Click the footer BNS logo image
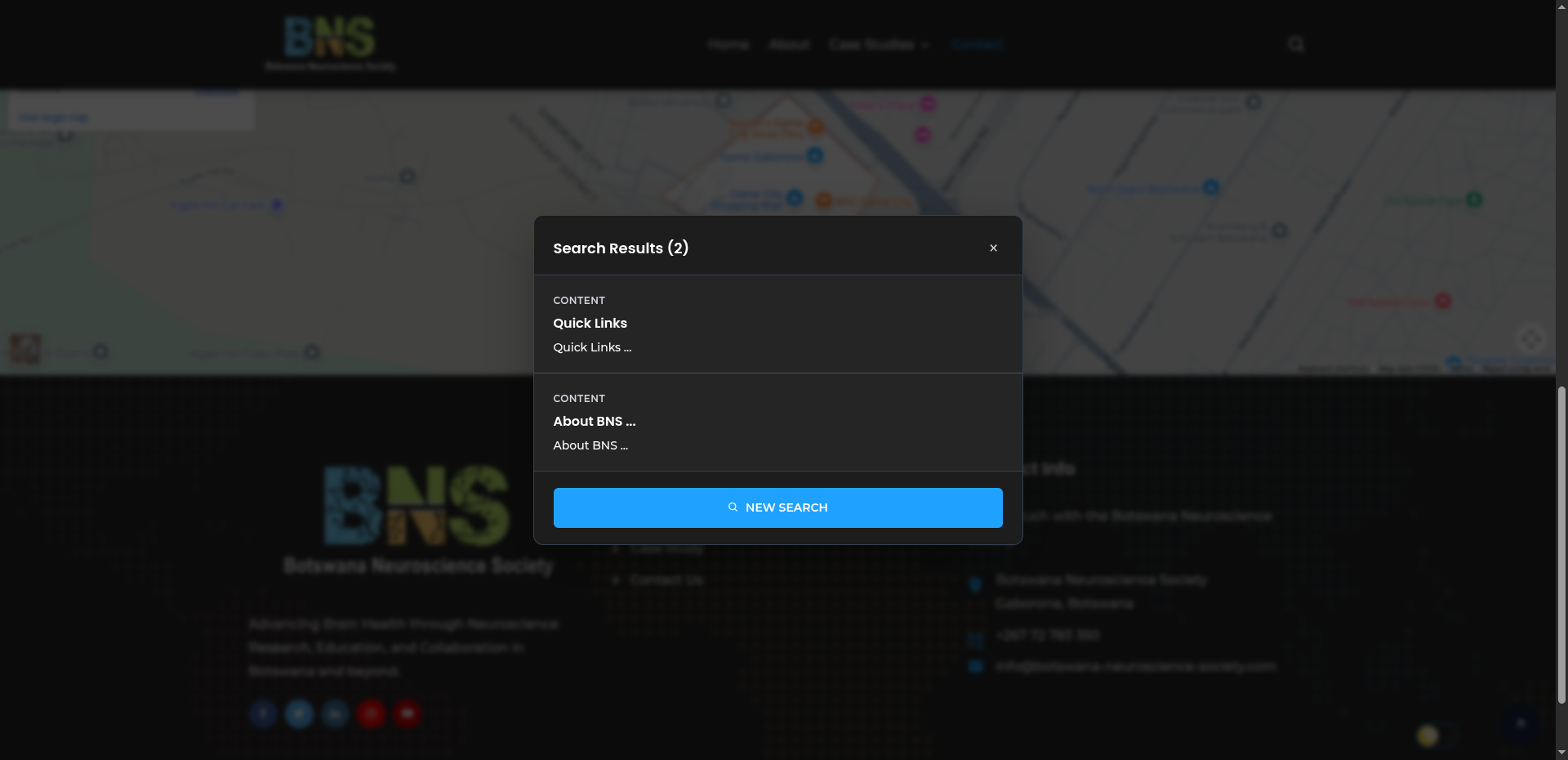 (417, 507)
